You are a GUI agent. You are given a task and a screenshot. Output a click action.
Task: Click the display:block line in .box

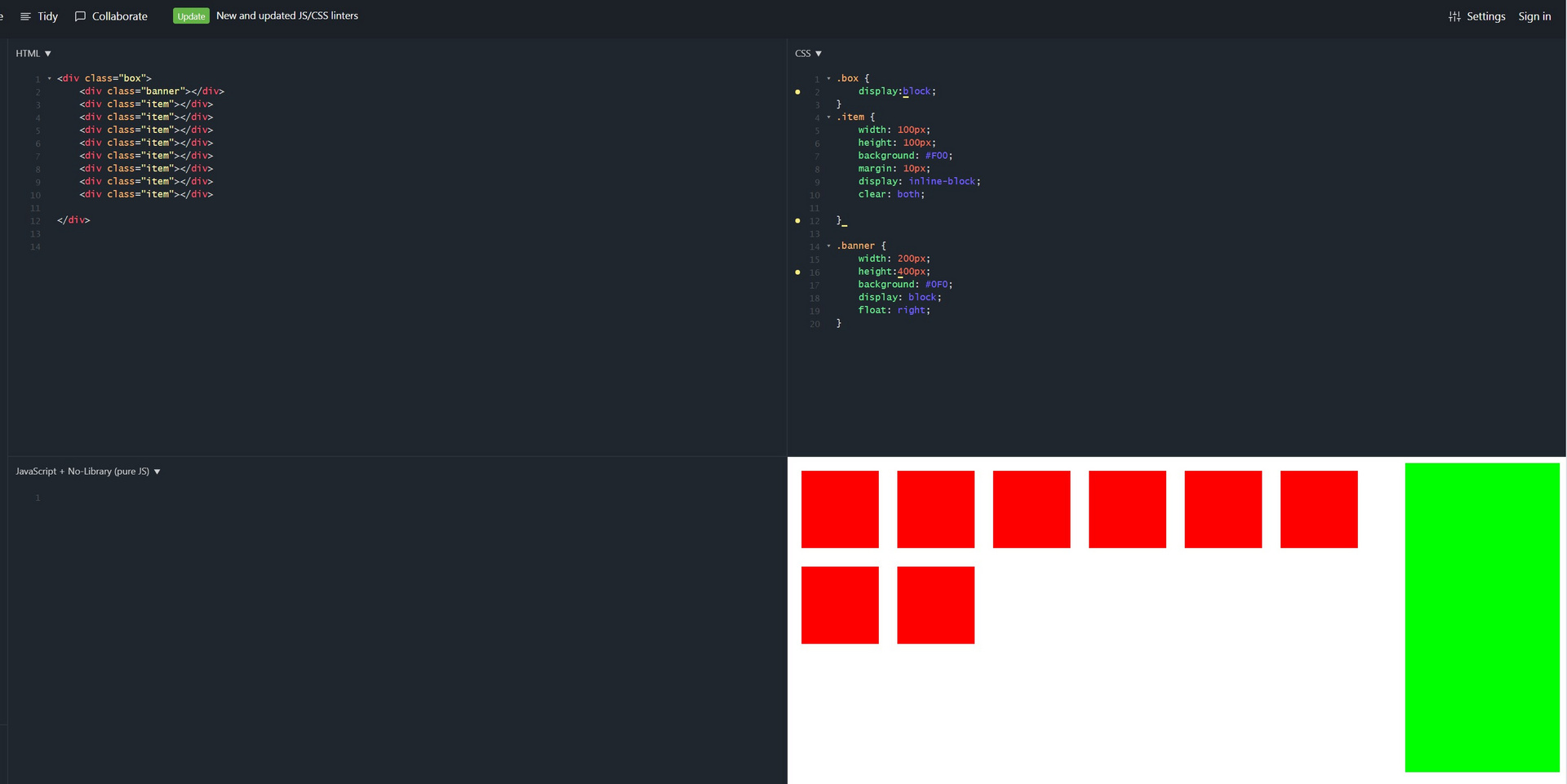click(x=897, y=91)
